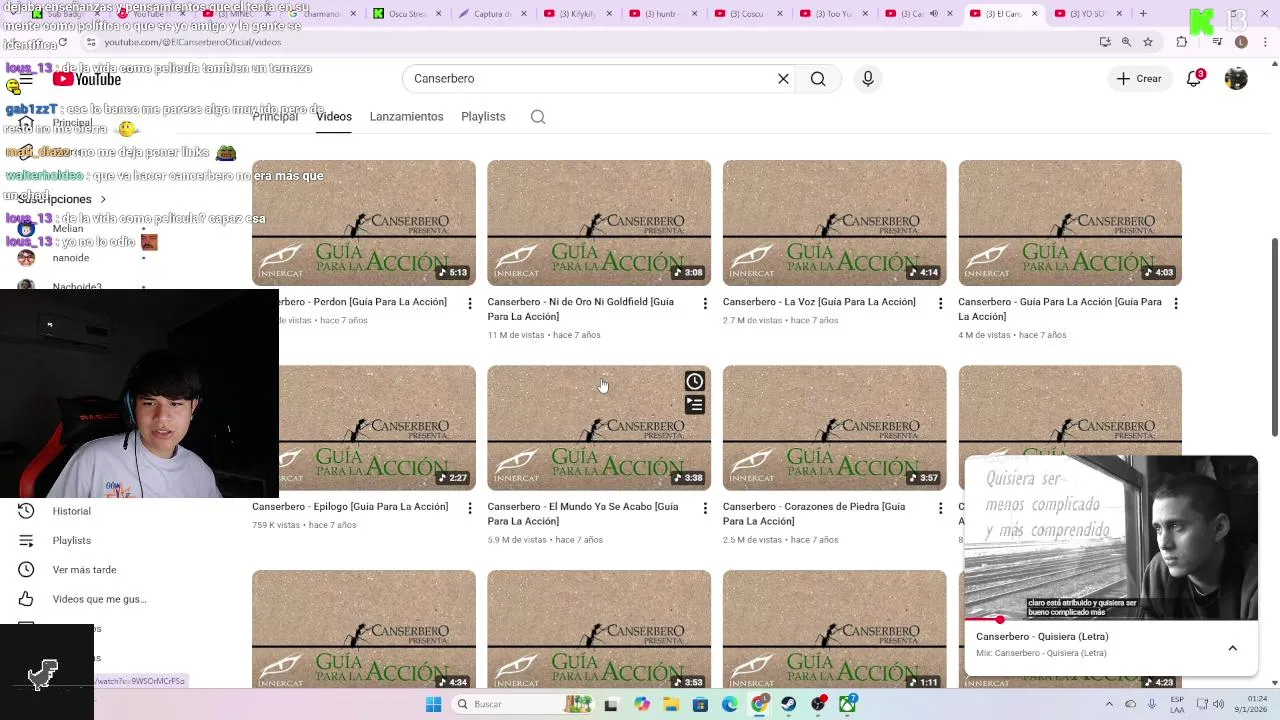Open Canserbero - Ni de Oro Ni Goldfield title
This screenshot has width=1280, height=720.
[x=580, y=309]
